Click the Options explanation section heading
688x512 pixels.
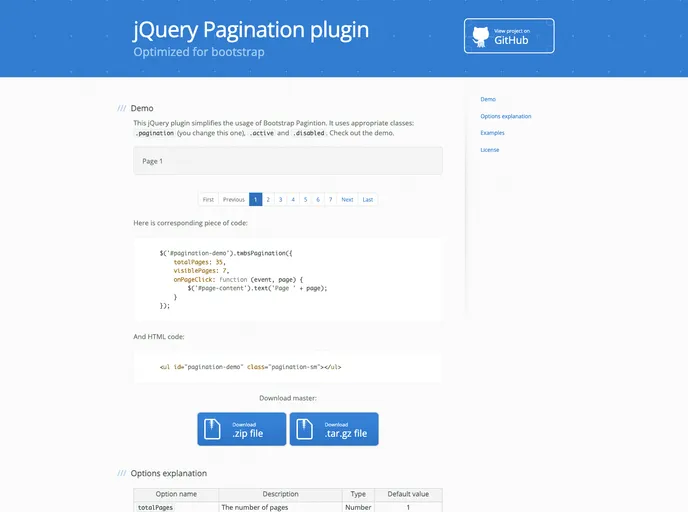tap(168, 473)
